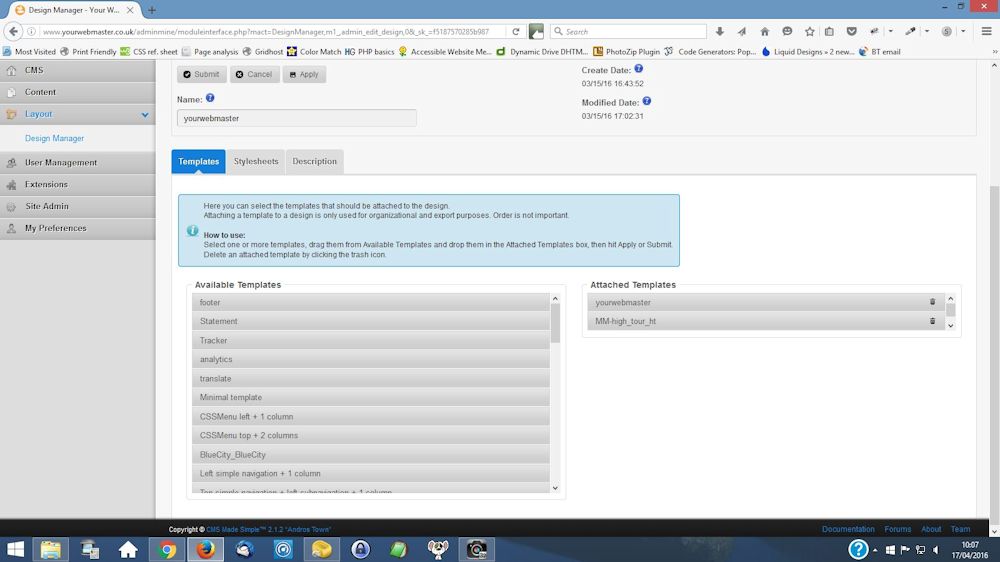Screen dimensions: 1000x562
Task: Reload the page with the refresh icon
Action: click(x=515, y=31)
